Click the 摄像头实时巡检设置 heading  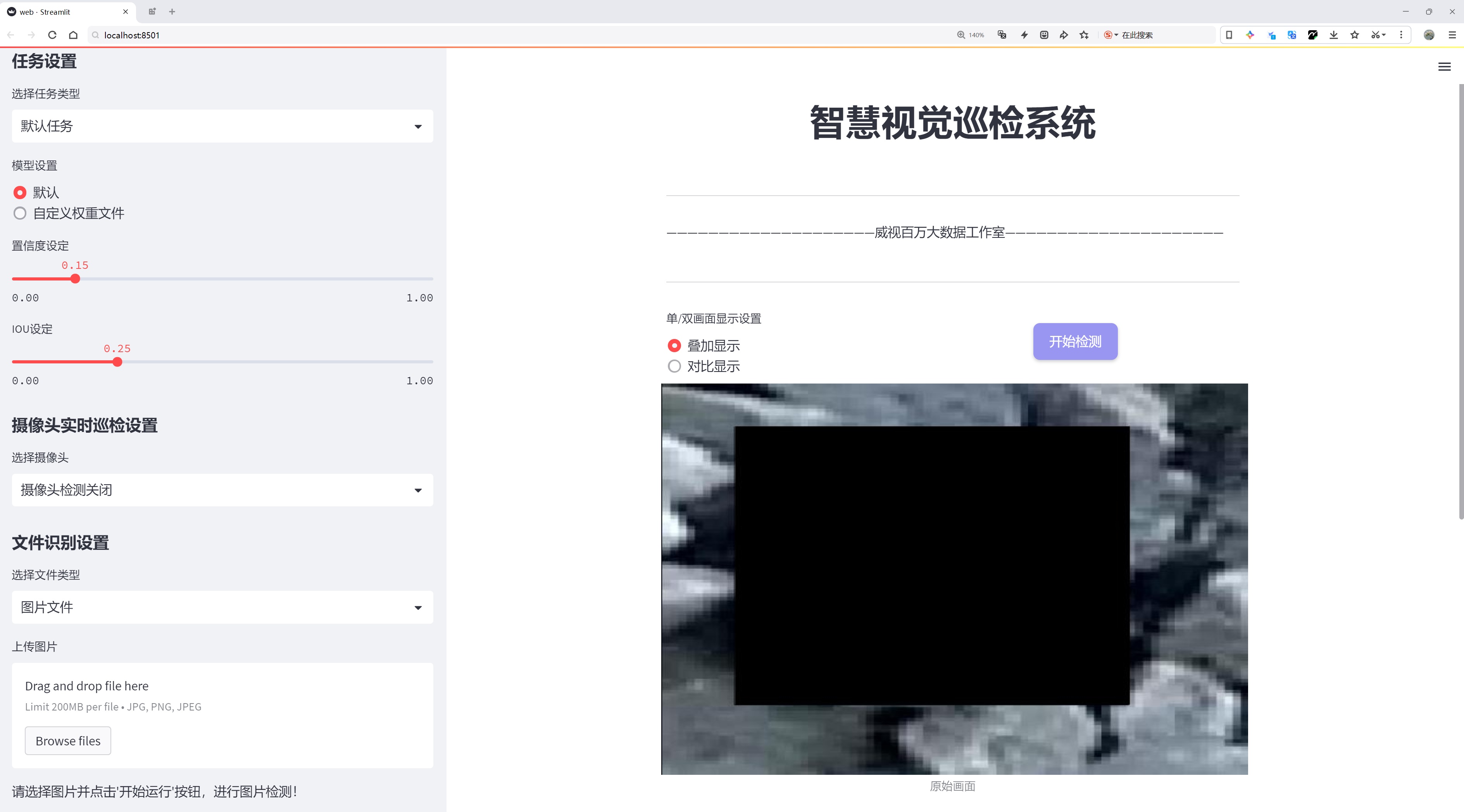(84, 425)
